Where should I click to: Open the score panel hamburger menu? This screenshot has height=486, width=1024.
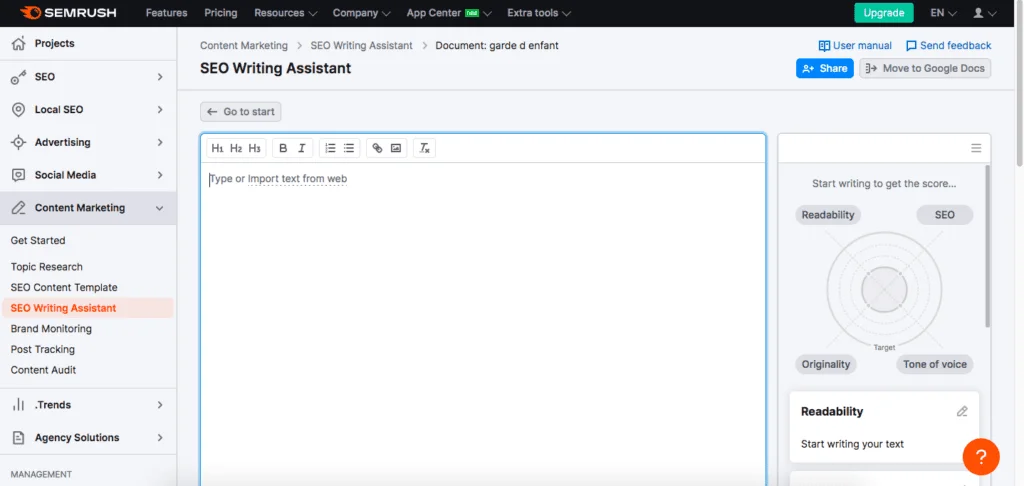[976, 148]
